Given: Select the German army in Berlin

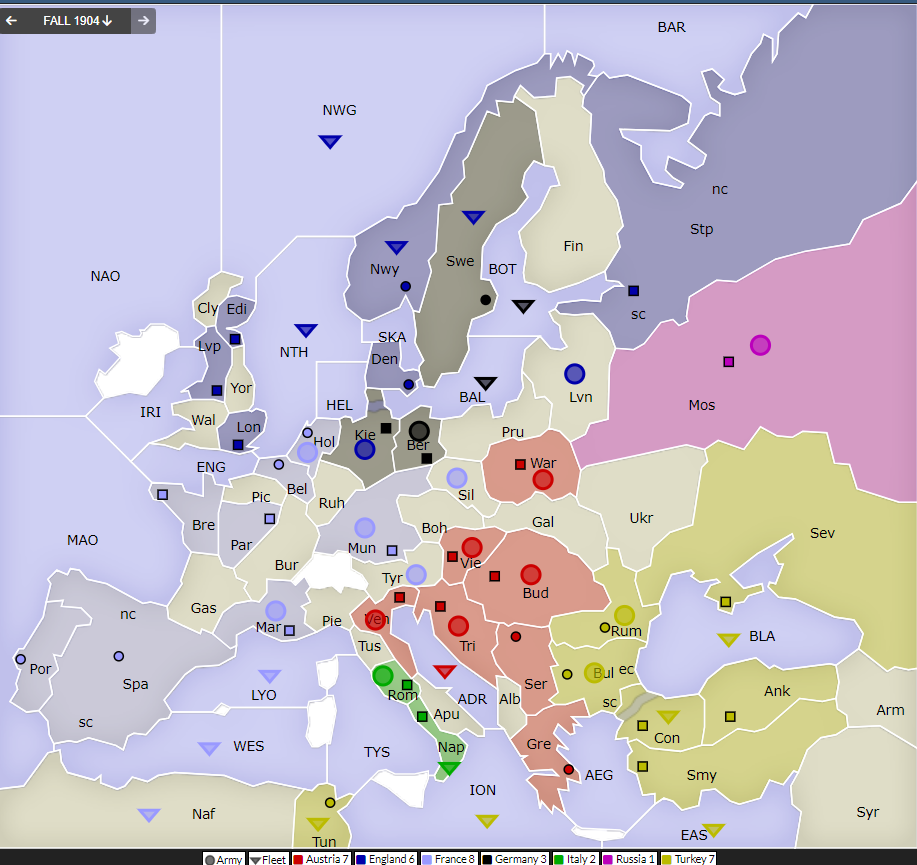Looking at the screenshot, I should pos(419,432).
